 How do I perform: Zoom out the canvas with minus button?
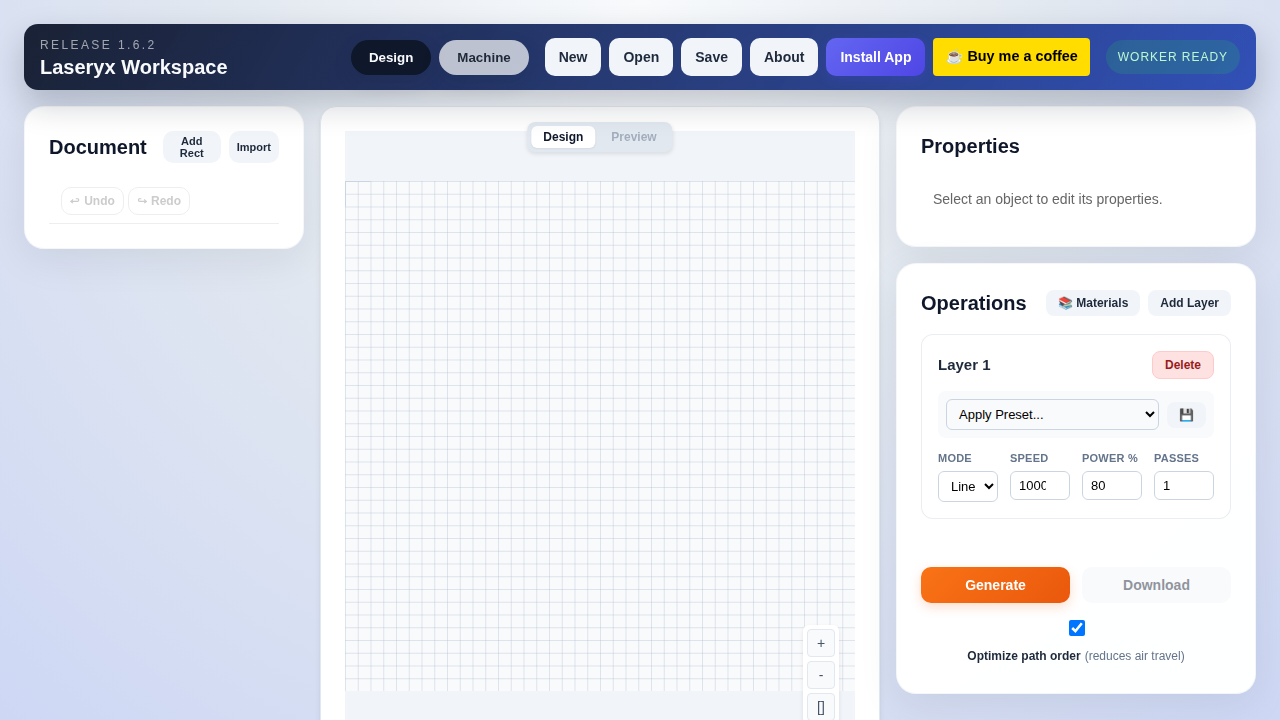click(x=821, y=675)
